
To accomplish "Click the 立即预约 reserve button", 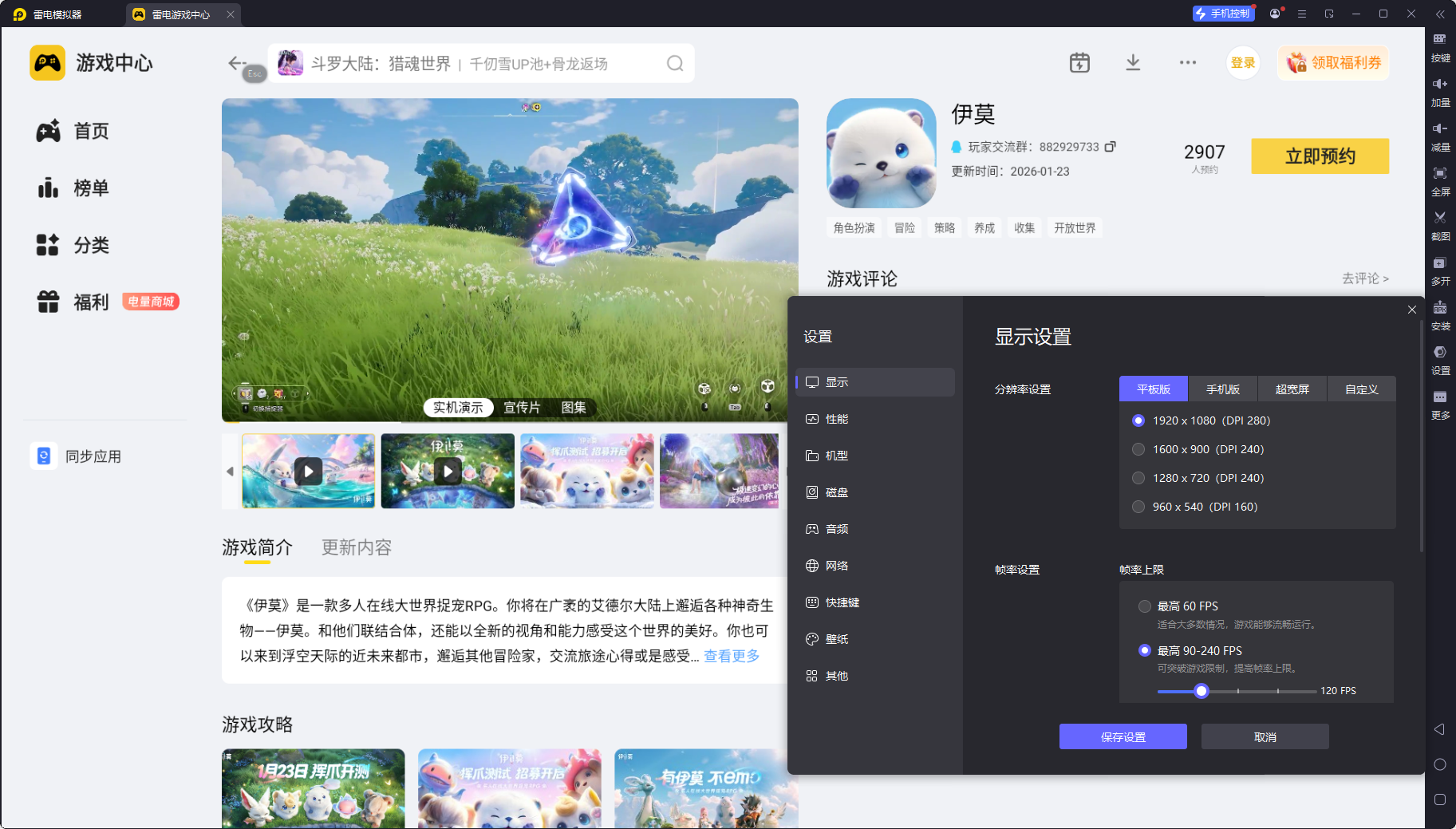I will pos(1320,156).
